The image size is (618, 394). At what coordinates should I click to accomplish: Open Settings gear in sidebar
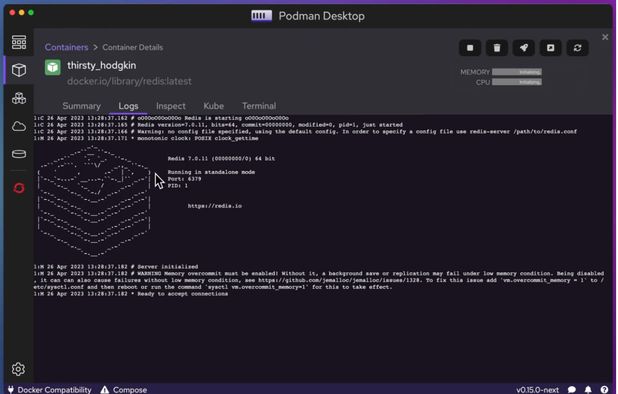click(x=18, y=369)
